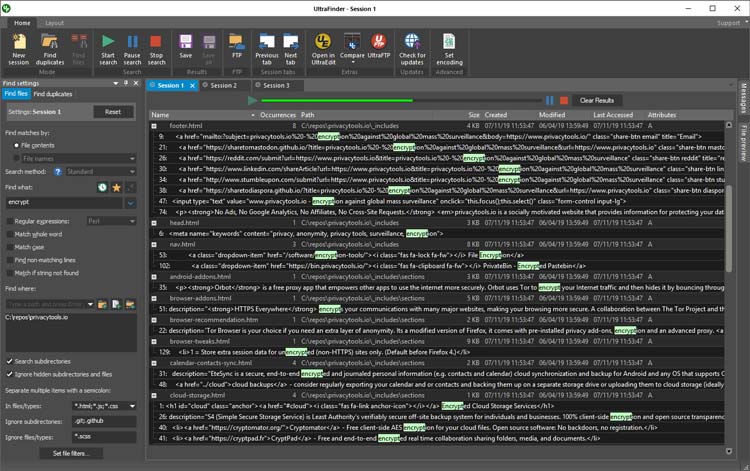Click the Set file filters button

pos(71,453)
